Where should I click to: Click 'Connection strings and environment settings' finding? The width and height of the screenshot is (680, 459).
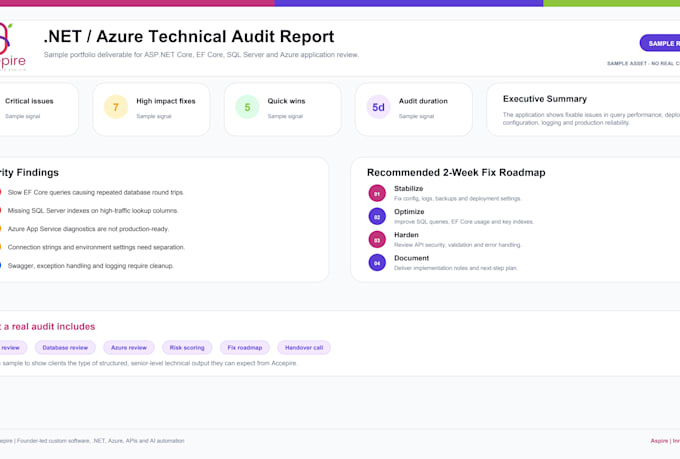96,247
